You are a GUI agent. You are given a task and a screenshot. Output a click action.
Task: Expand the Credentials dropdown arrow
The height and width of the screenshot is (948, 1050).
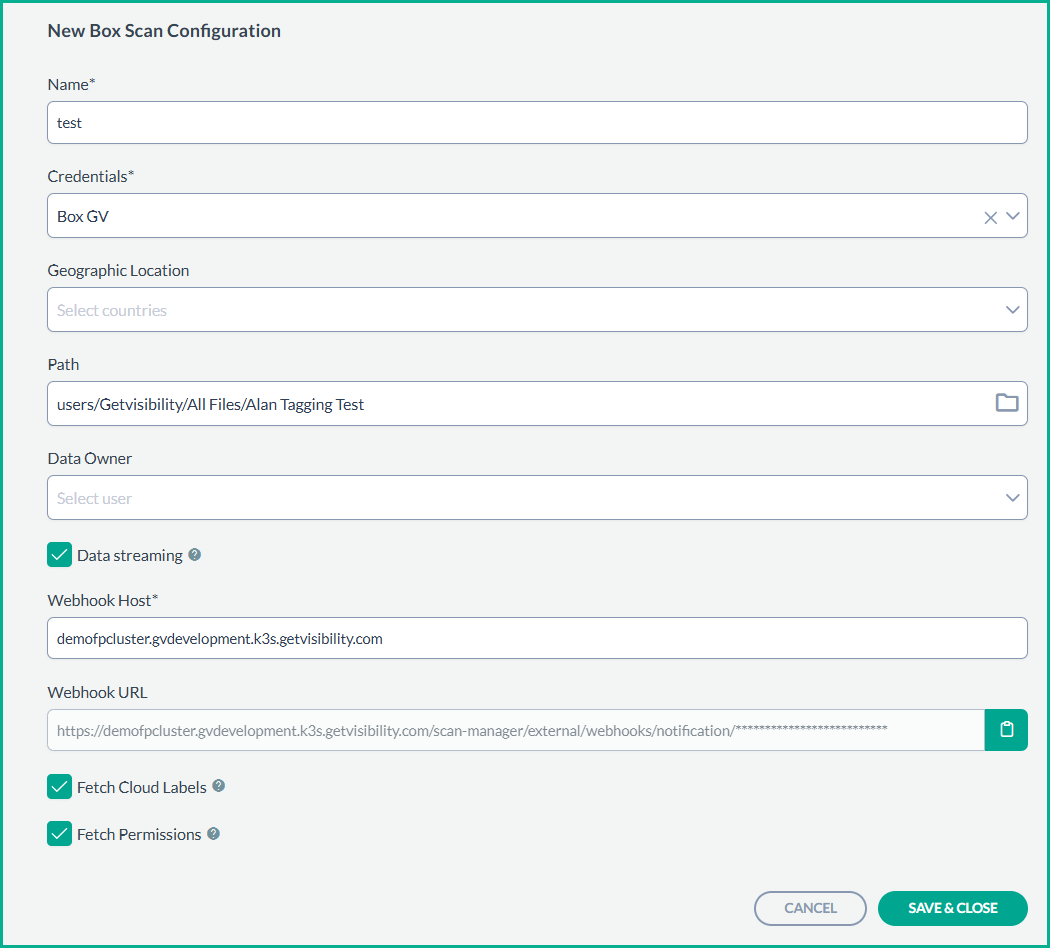[1013, 216]
